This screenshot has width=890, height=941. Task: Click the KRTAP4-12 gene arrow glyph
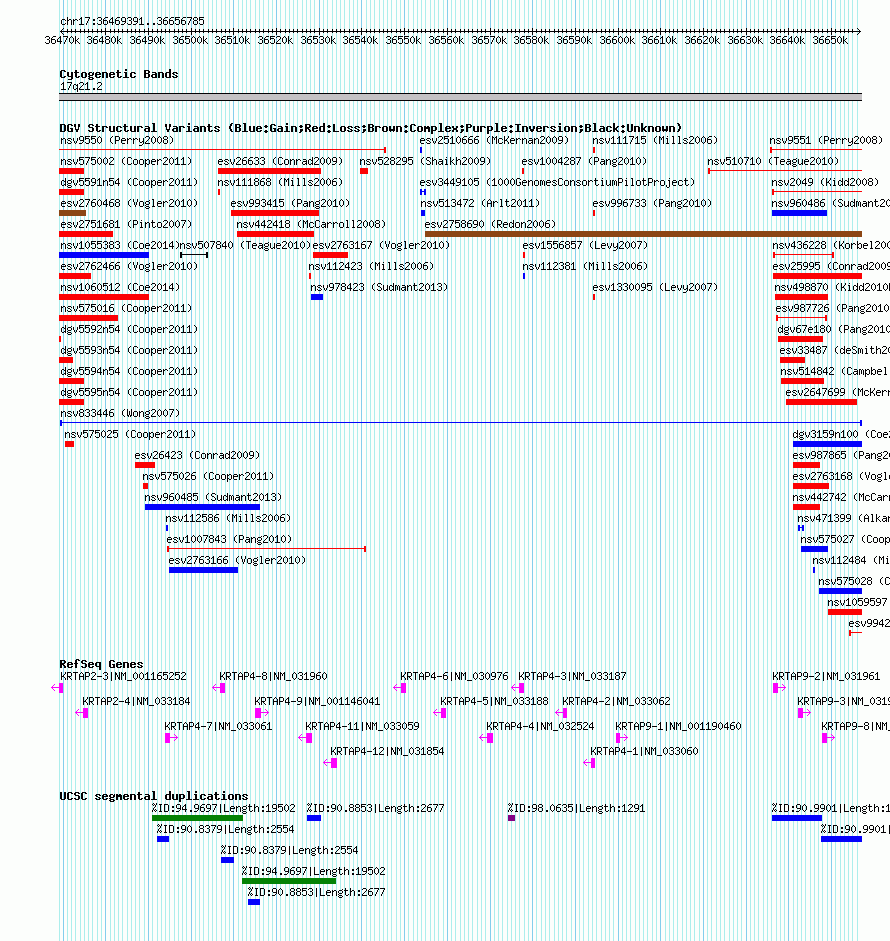point(330,763)
